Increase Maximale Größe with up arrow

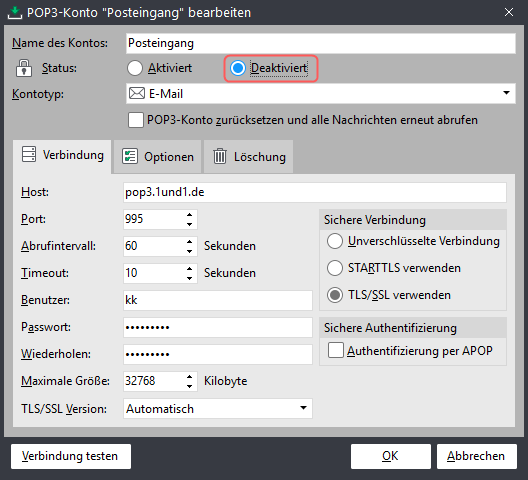(x=190, y=377)
